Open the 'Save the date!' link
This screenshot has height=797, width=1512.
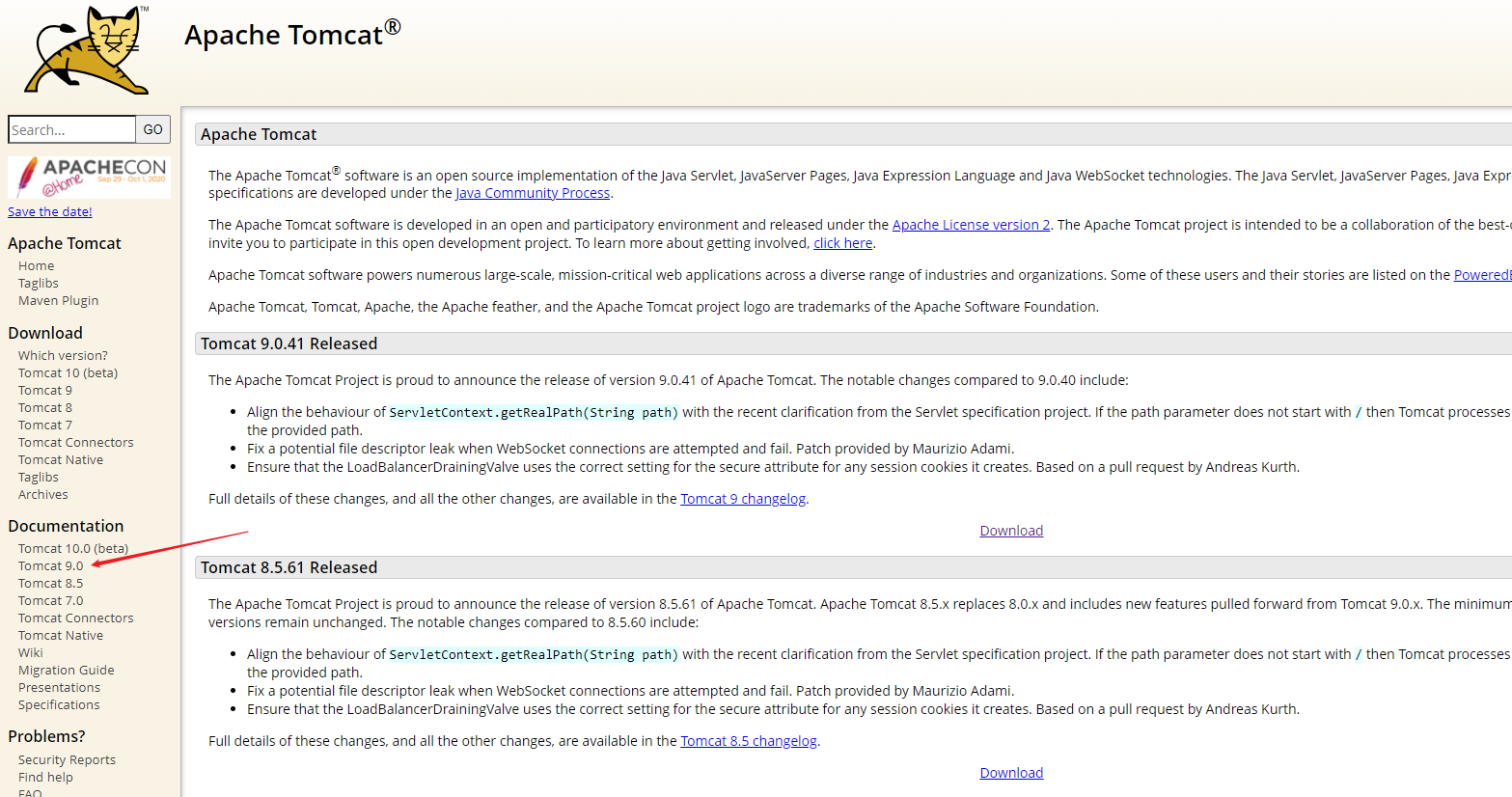coord(50,211)
